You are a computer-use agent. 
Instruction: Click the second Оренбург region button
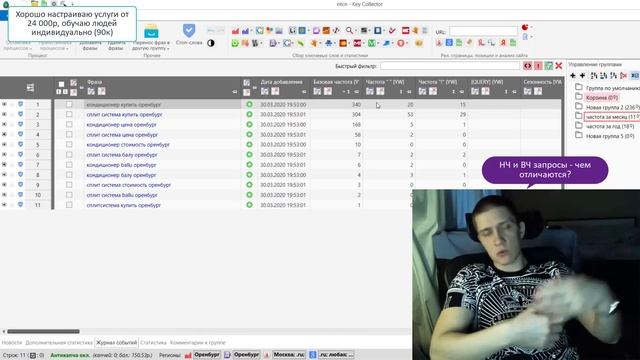coord(247,355)
